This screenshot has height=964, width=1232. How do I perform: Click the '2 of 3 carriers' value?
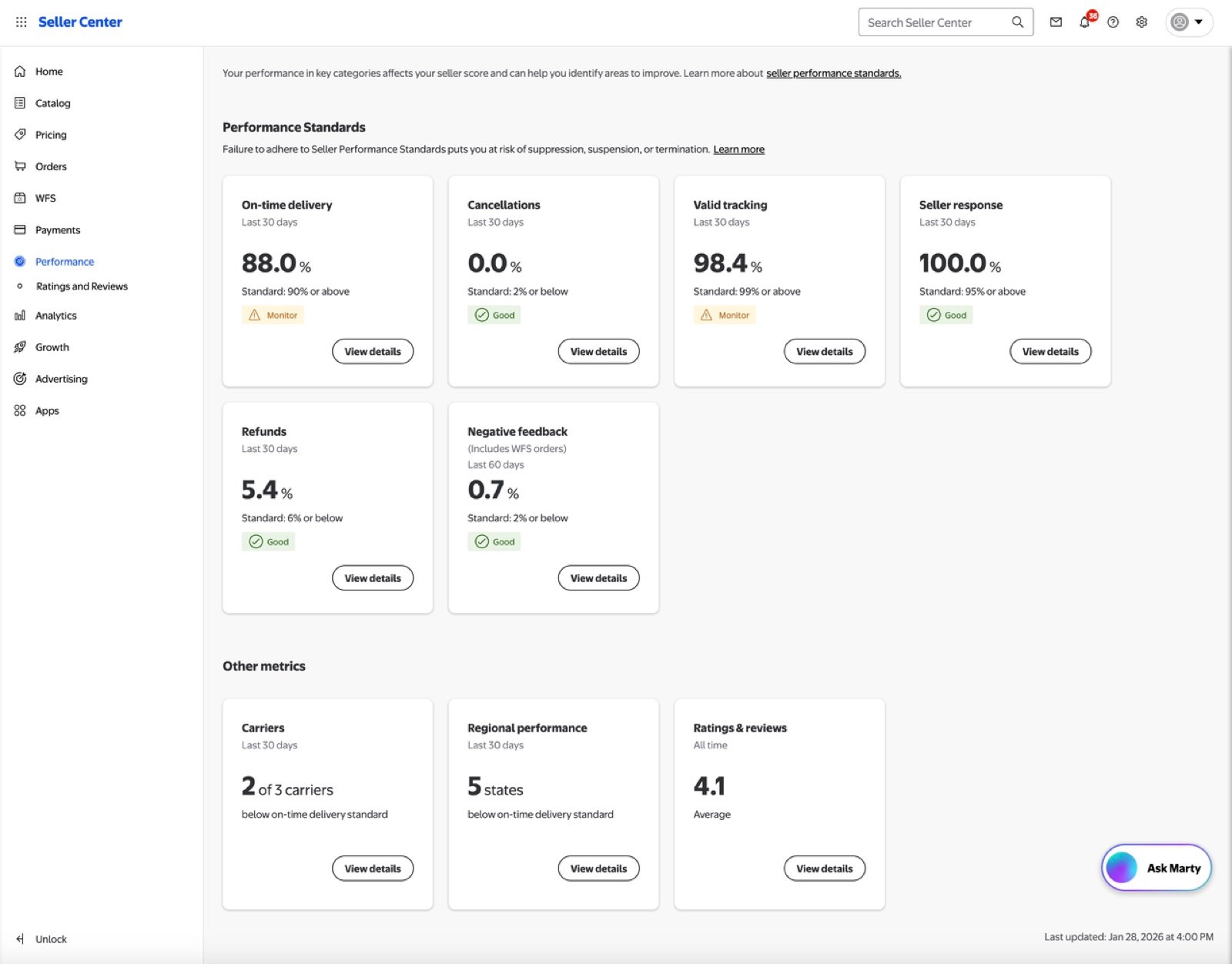point(287,787)
